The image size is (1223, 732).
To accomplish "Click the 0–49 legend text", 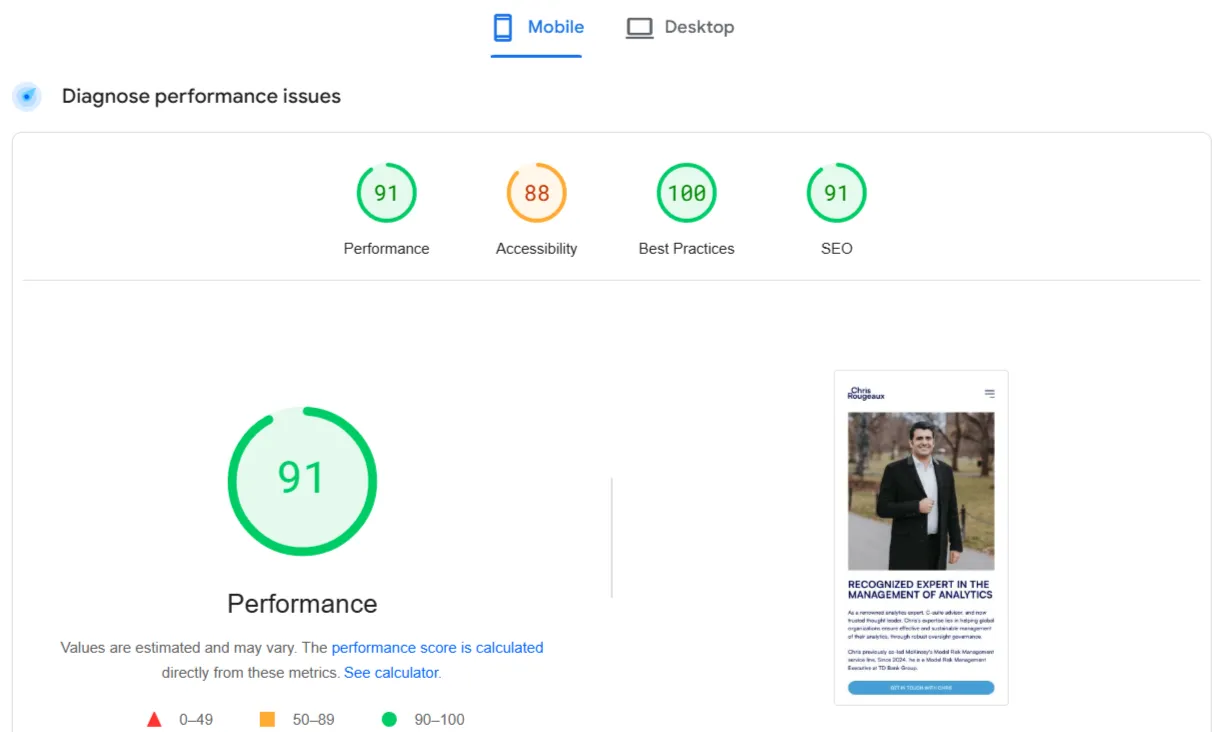I will click(x=196, y=720).
